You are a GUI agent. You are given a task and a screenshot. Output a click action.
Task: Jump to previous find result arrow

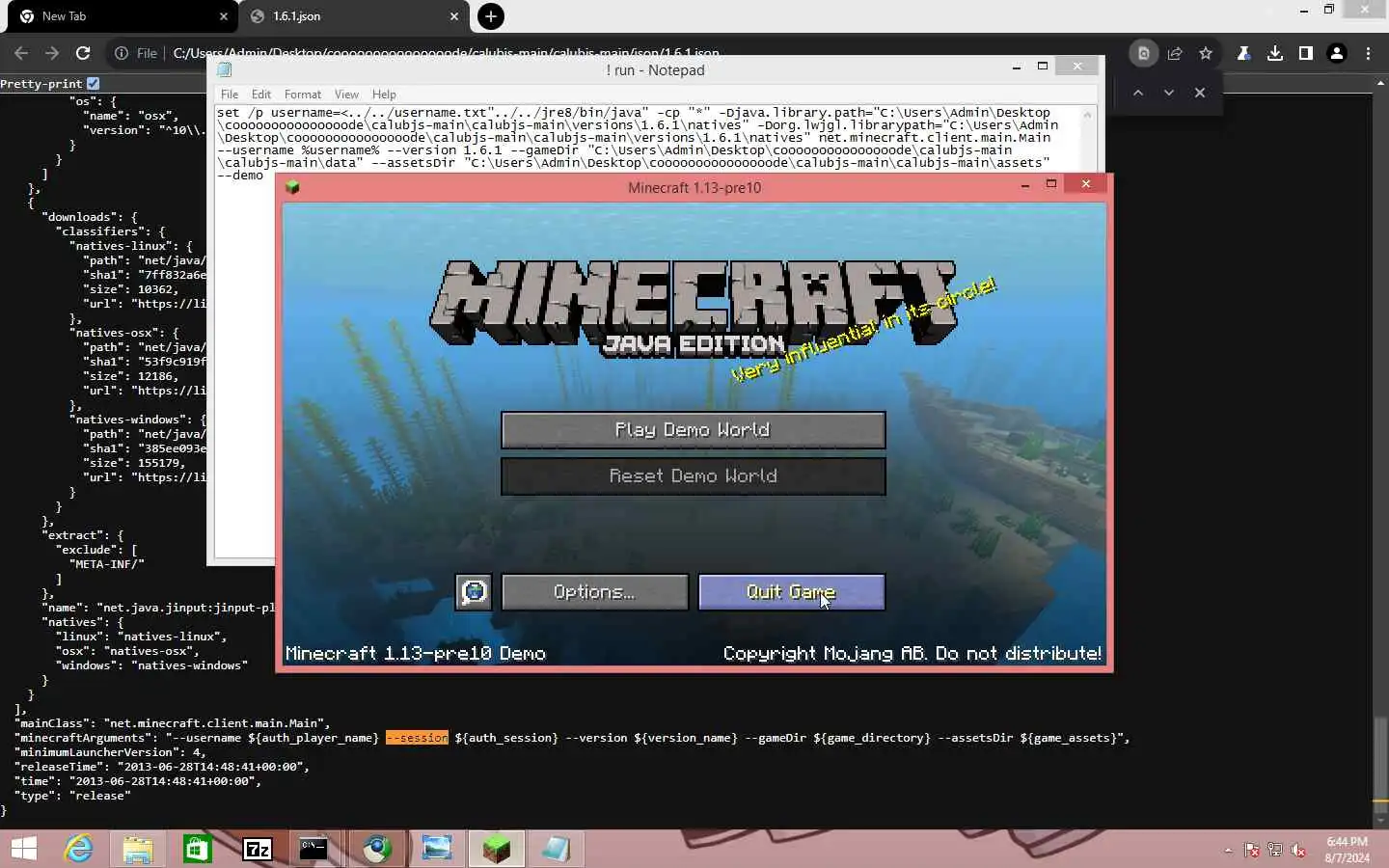pos(1138,93)
